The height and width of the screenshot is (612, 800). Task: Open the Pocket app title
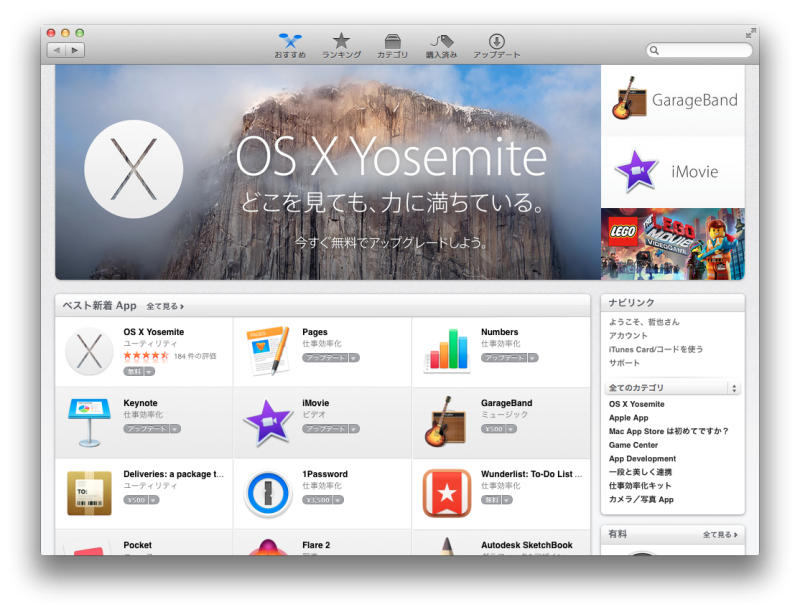tap(137, 545)
